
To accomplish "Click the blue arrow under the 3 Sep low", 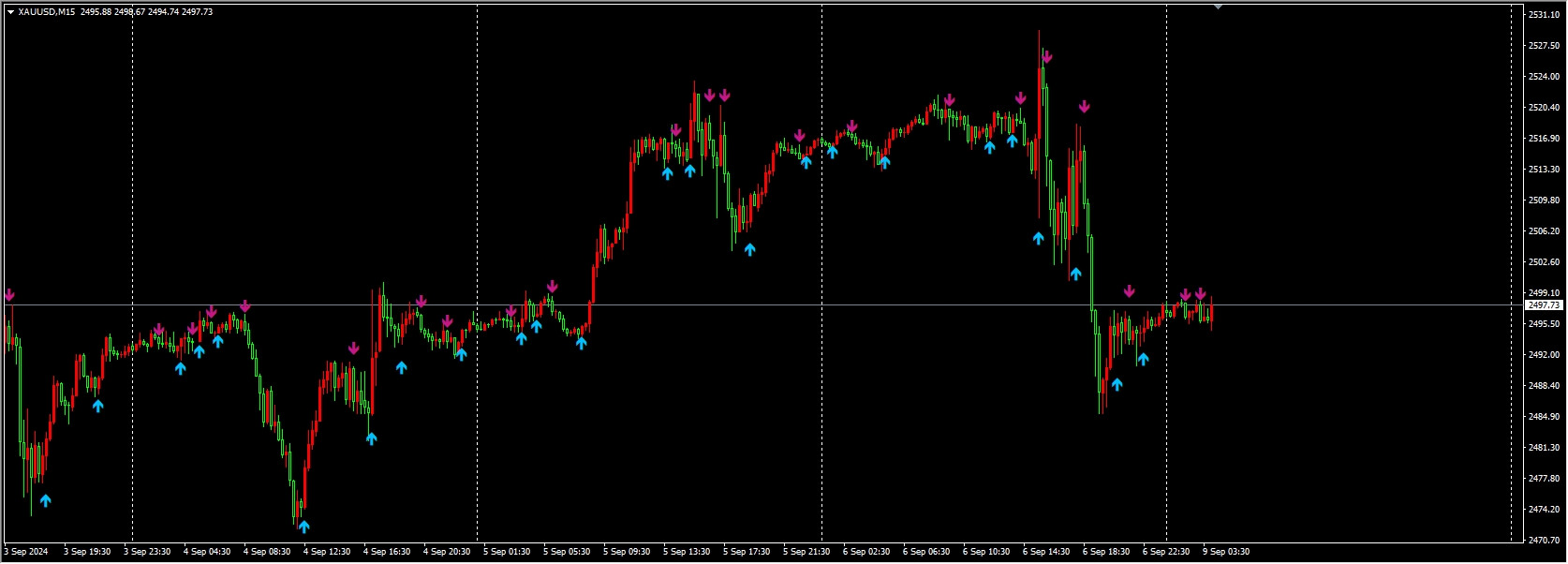I will (x=45, y=500).
